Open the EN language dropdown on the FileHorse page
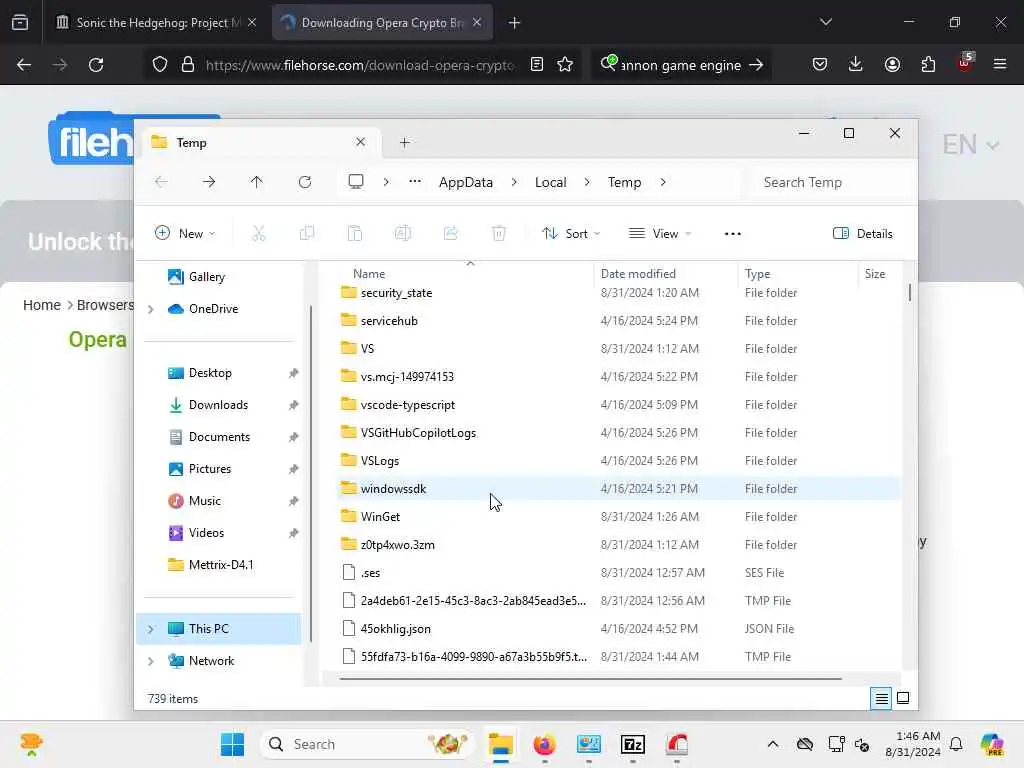This screenshot has width=1024, height=768. (971, 144)
